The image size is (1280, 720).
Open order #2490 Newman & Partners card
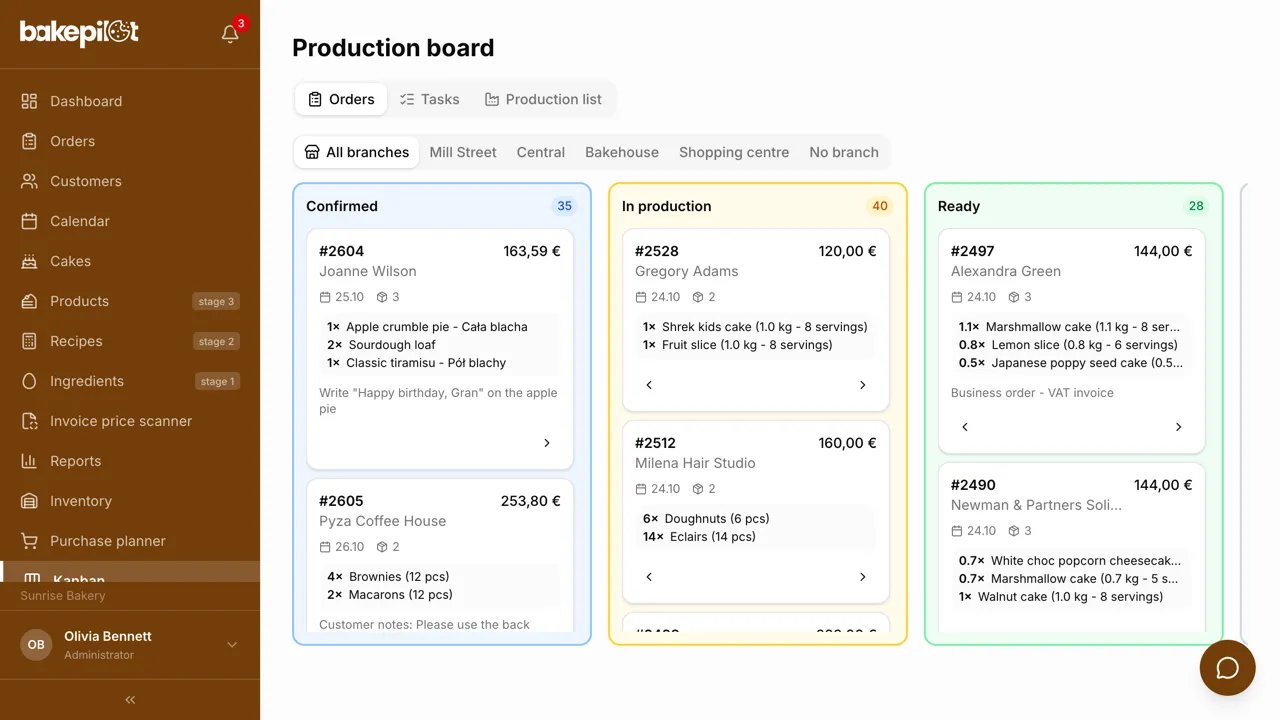coord(1072,548)
